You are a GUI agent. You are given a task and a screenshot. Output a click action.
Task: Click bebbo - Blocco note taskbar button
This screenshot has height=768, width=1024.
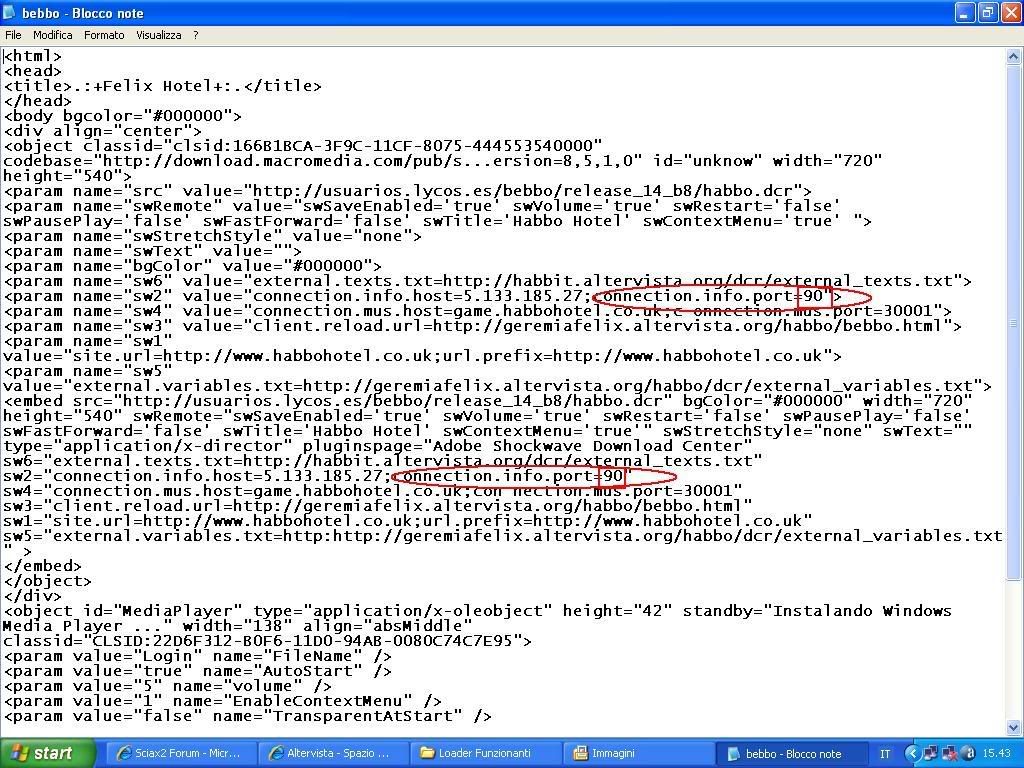point(791,753)
